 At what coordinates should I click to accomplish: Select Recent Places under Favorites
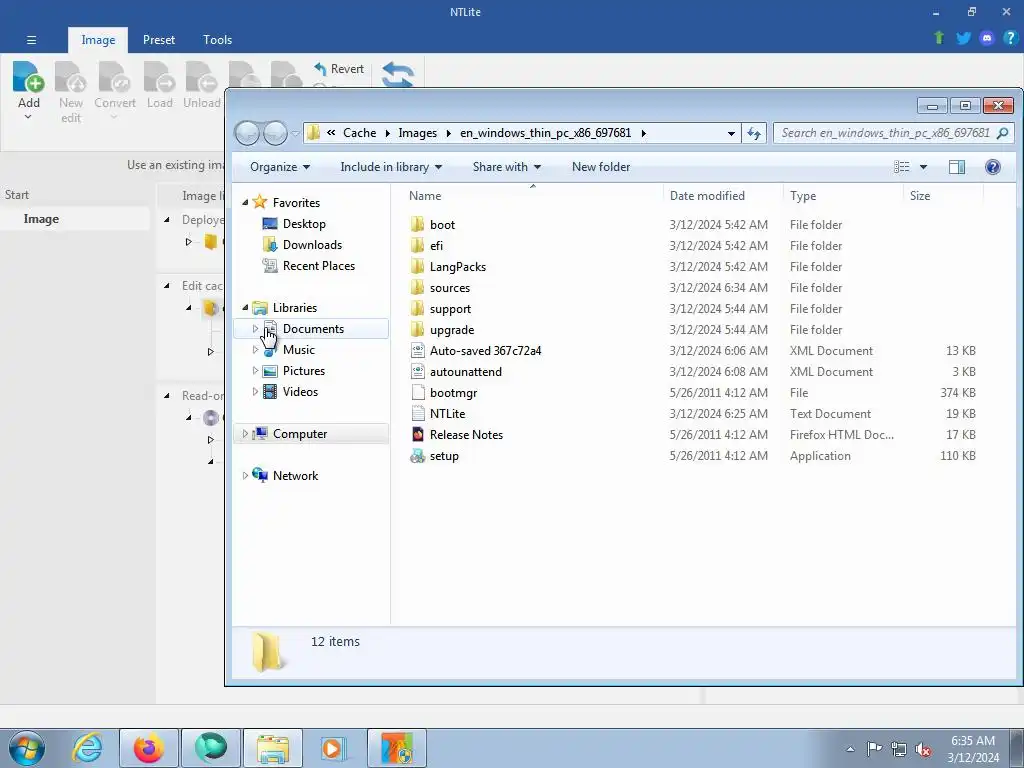[x=319, y=266]
